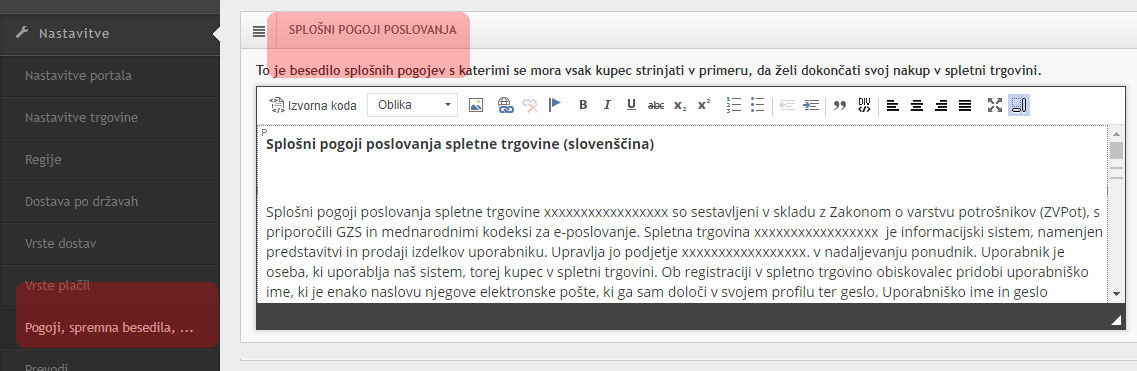The image size is (1137, 371).
Task: Apply block quote formatting
Action: [x=840, y=105]
